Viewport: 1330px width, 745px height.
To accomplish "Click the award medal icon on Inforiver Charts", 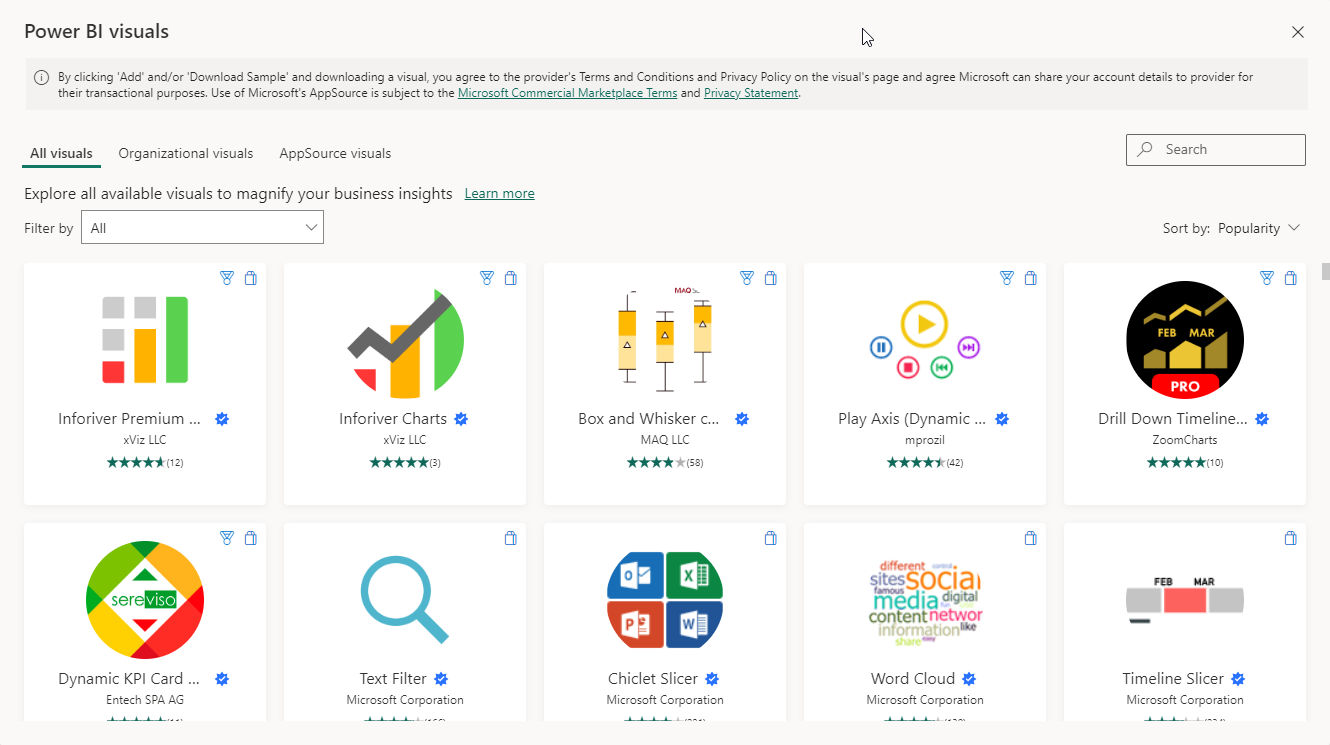I will tap(487, 278).
